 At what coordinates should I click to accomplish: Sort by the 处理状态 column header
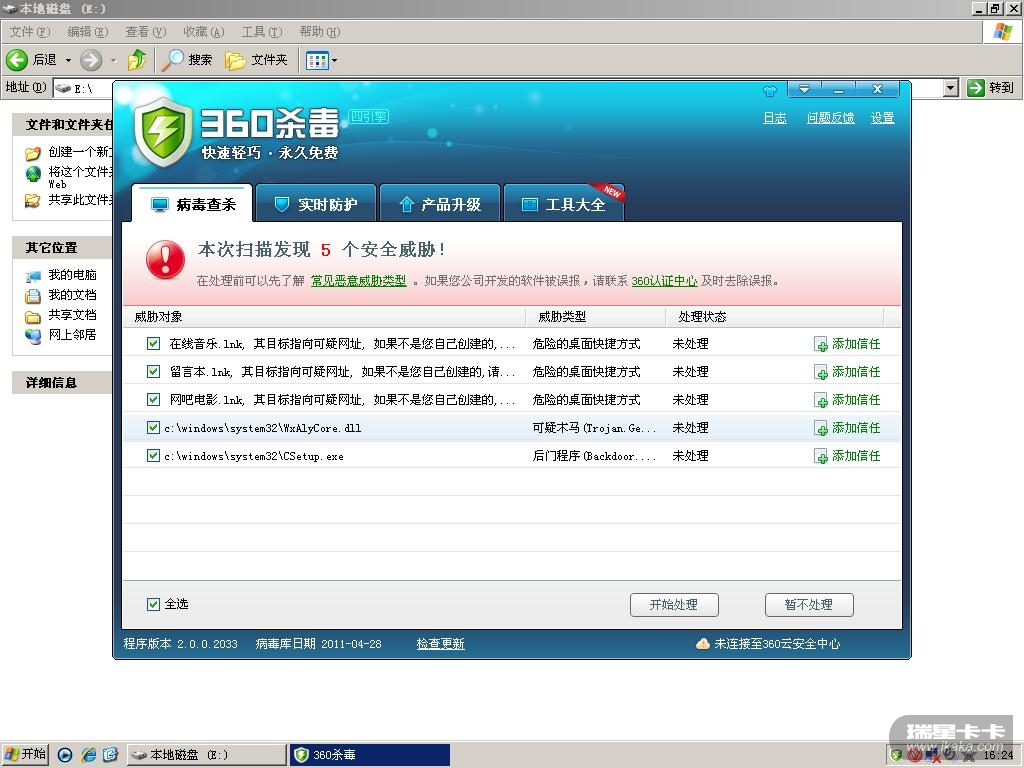(x=775, y=317)
